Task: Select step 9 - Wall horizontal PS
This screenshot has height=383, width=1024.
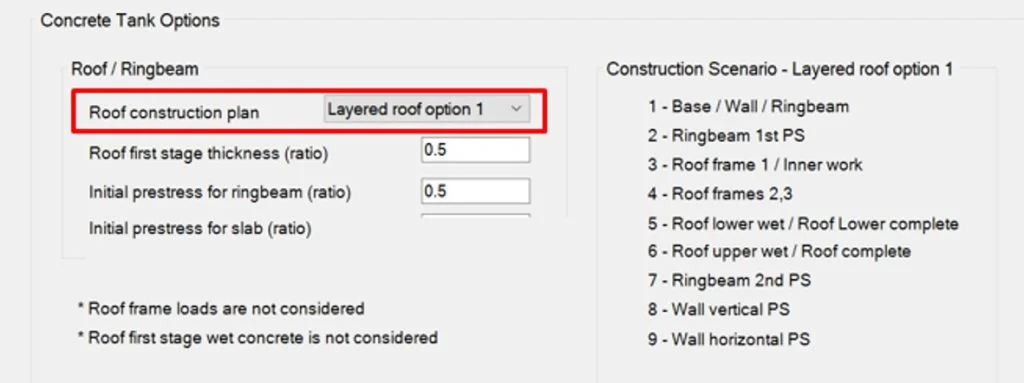Action: tap(729, 339)
